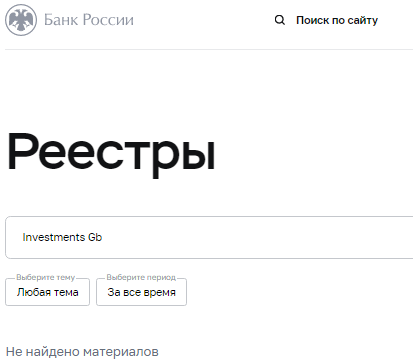
Task: Open the Любая тема topic dropdown
Action: (x=47, y=292)
